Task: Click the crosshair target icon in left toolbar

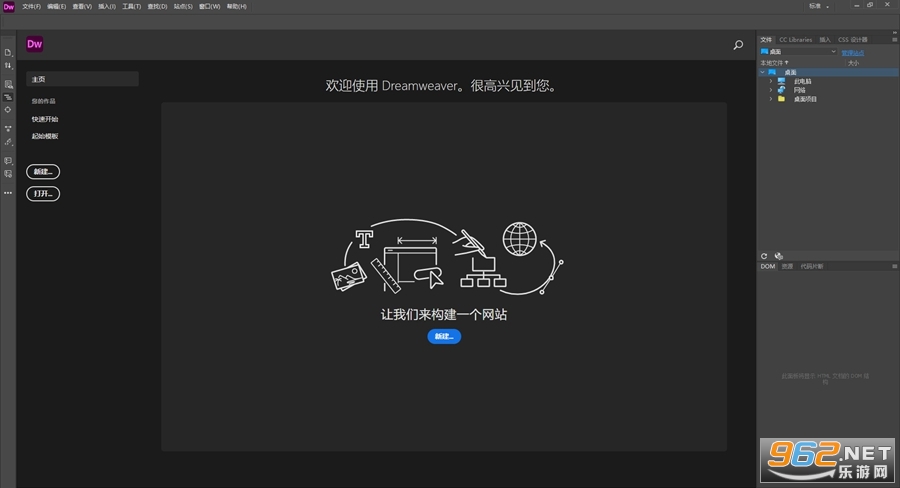Action: click(8, 110)
